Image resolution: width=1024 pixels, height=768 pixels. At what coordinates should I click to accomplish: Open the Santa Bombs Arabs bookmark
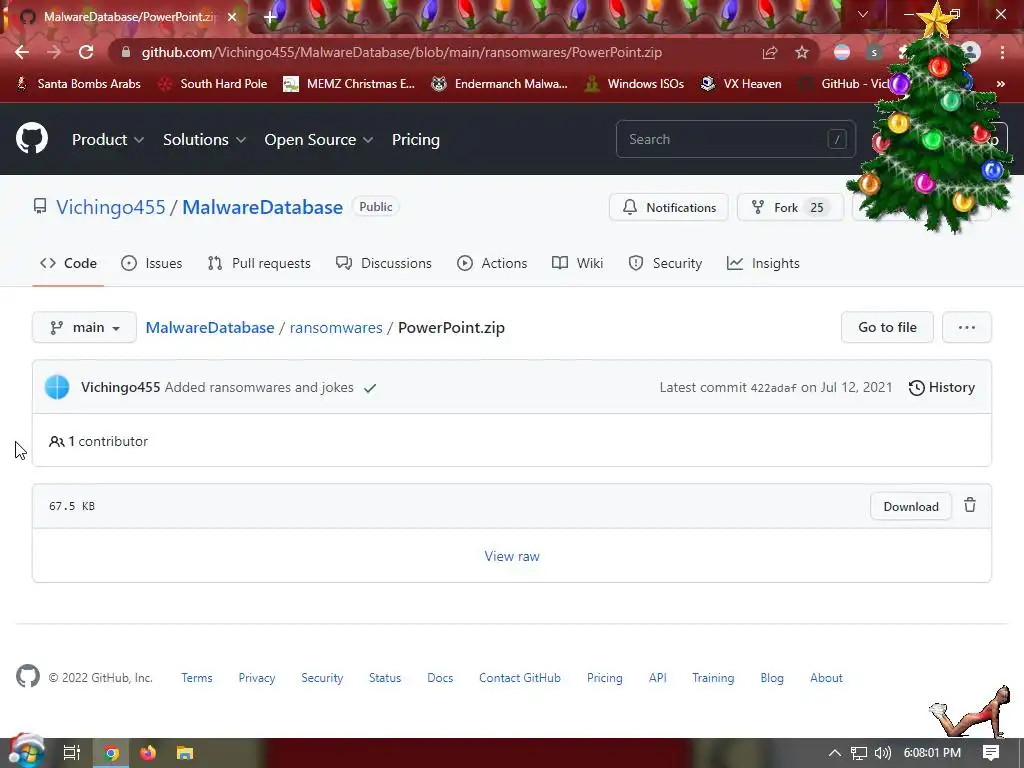[x=78, y=84]
